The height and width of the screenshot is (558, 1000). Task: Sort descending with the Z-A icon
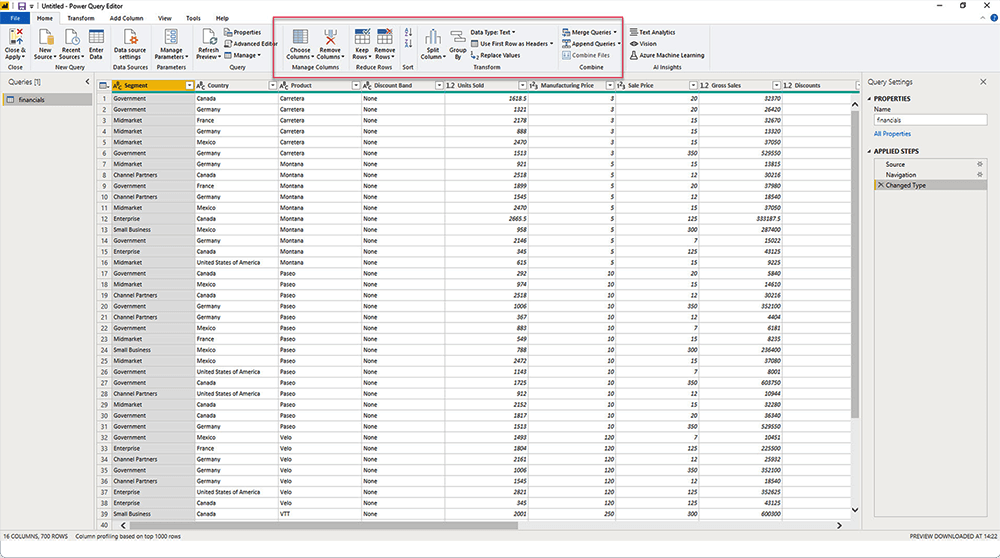pos(408,43)
